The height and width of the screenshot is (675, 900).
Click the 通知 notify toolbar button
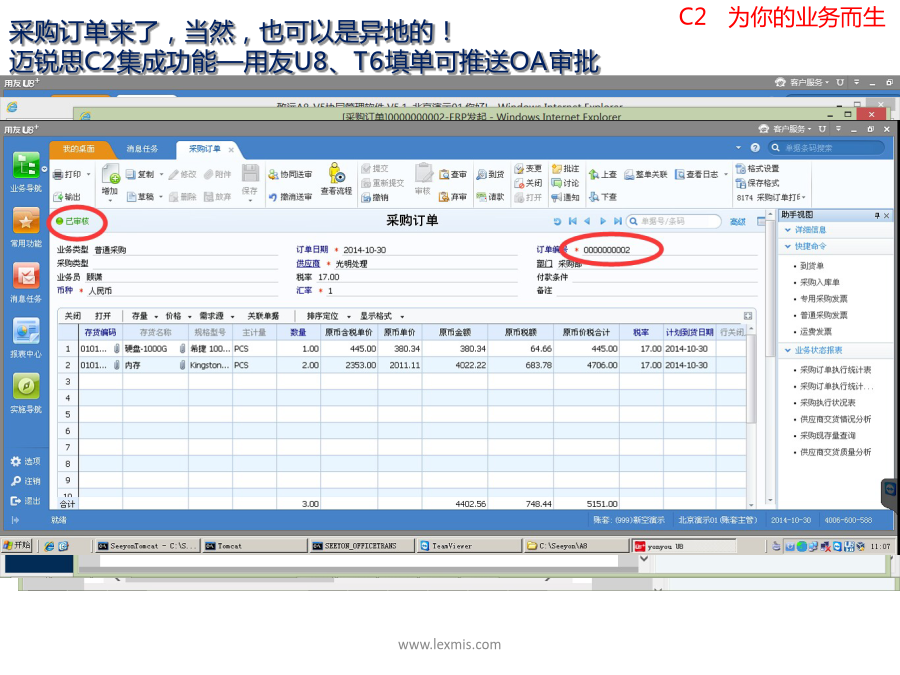[x=565, y=197]
